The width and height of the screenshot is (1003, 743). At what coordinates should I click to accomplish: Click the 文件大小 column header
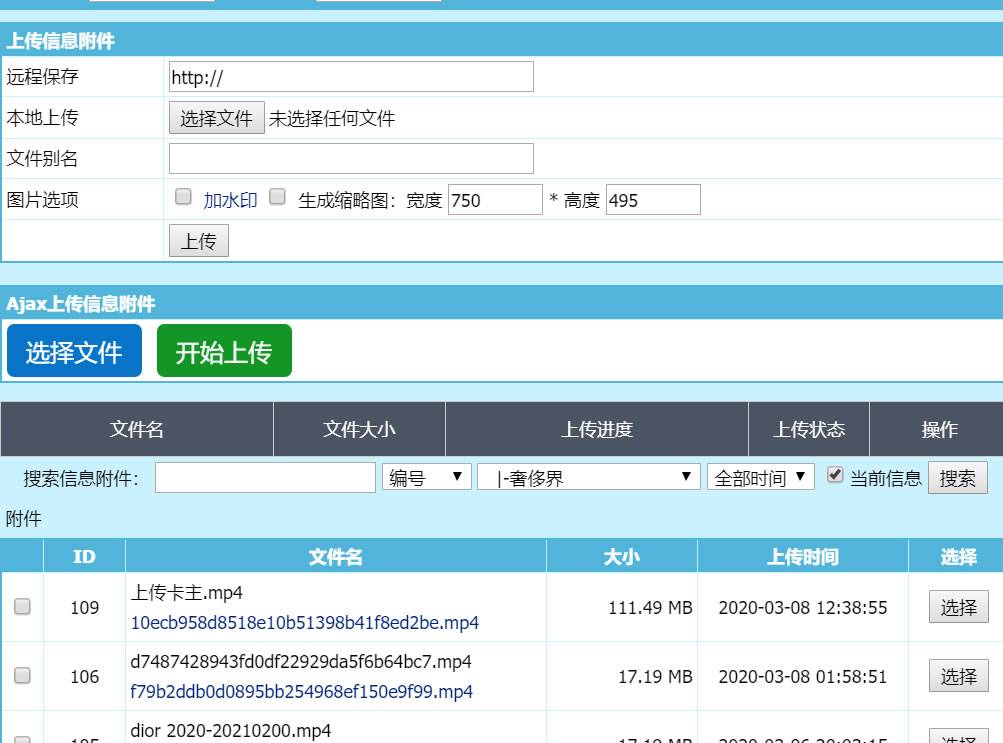(x=359, y=429)
